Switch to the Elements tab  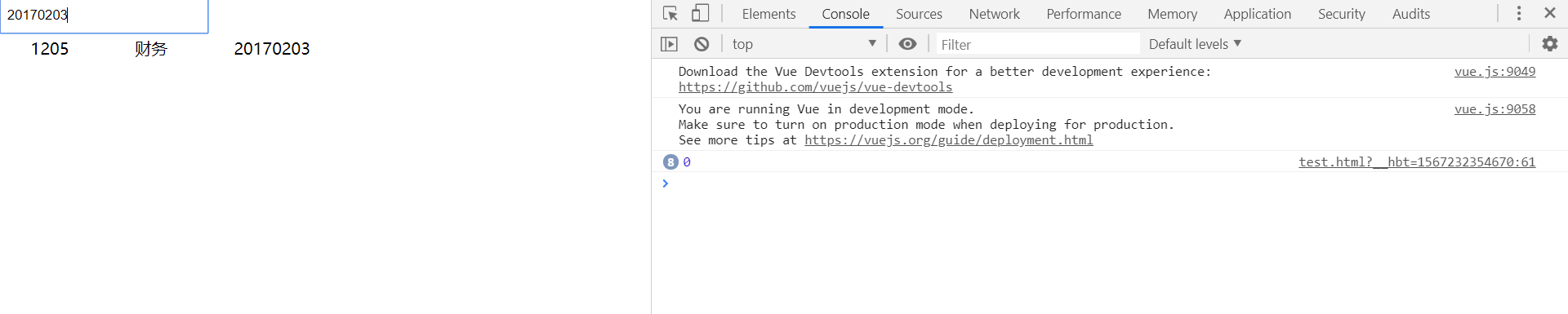(x=768, y=14)
